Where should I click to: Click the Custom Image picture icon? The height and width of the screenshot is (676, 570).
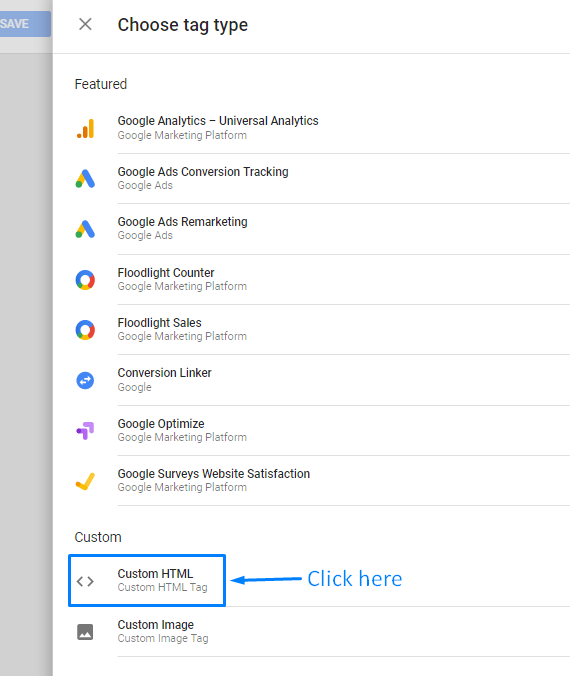coord(85,632)
